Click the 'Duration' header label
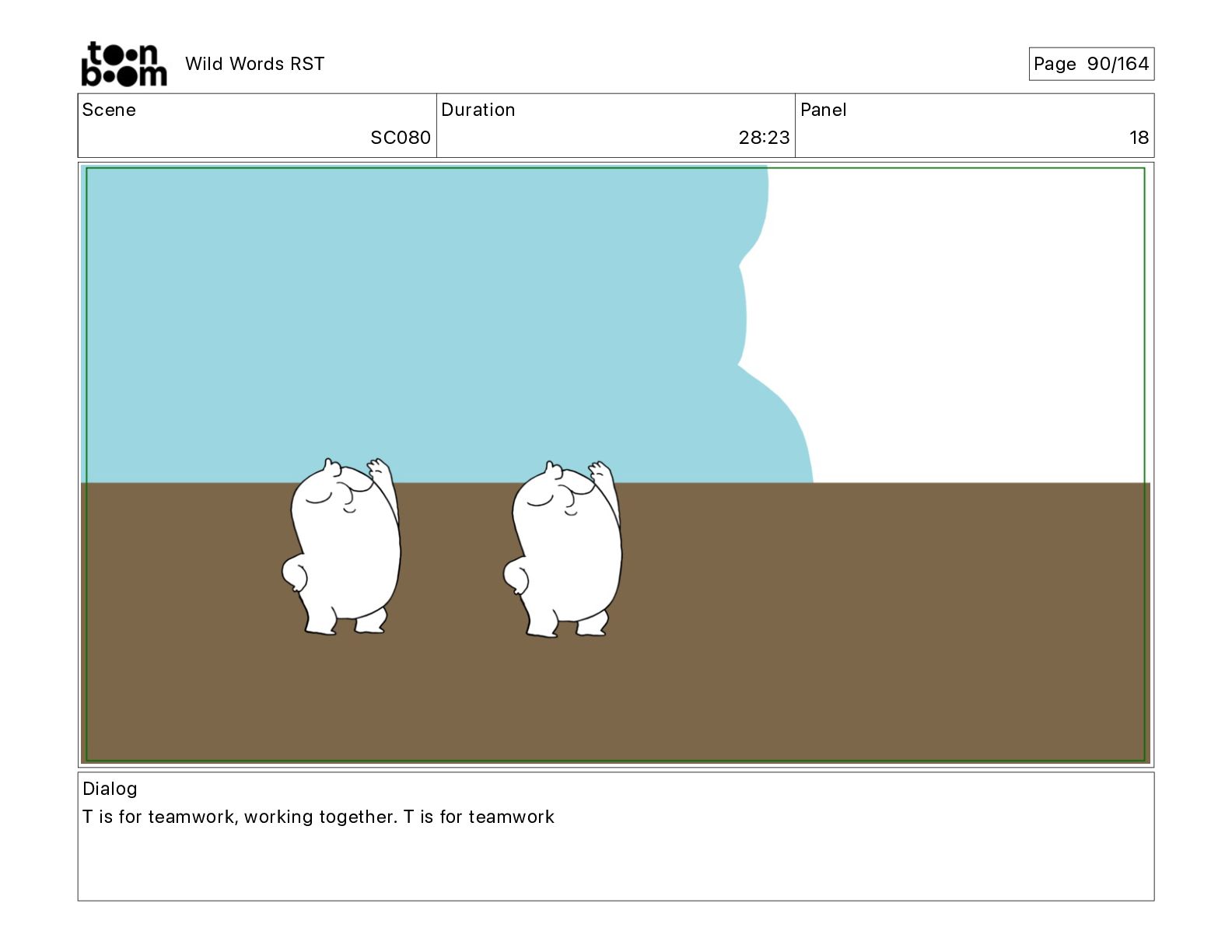The image size is (1232, 952). (x=478, y=110)
